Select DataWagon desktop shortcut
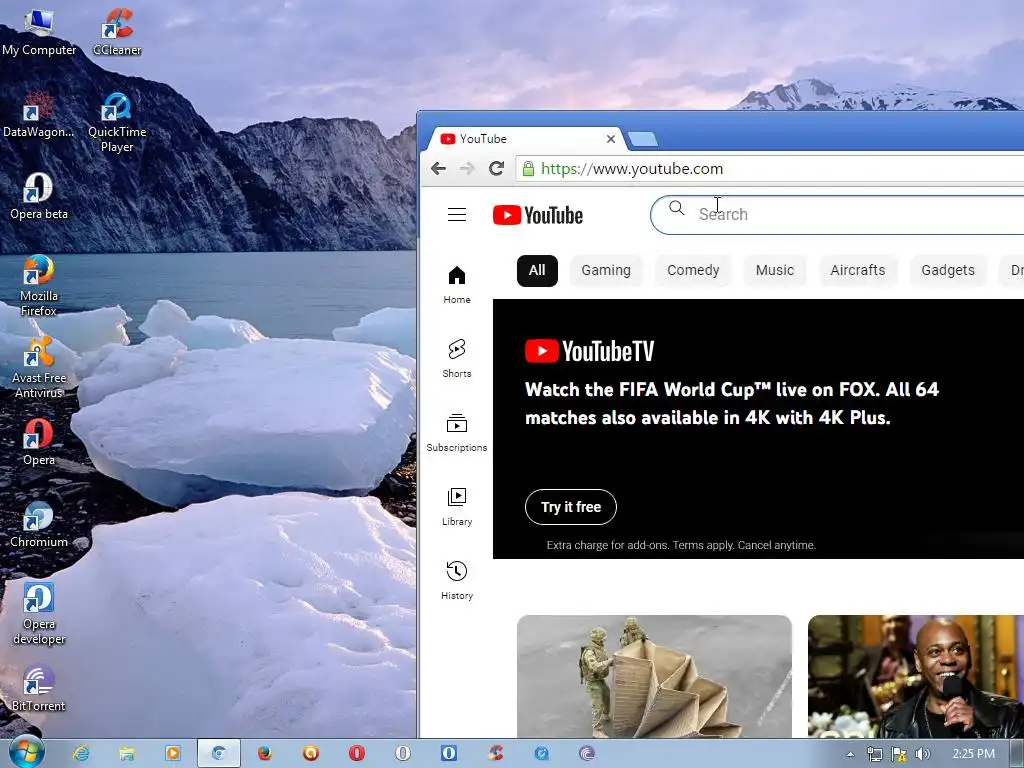 click(39, 114)
